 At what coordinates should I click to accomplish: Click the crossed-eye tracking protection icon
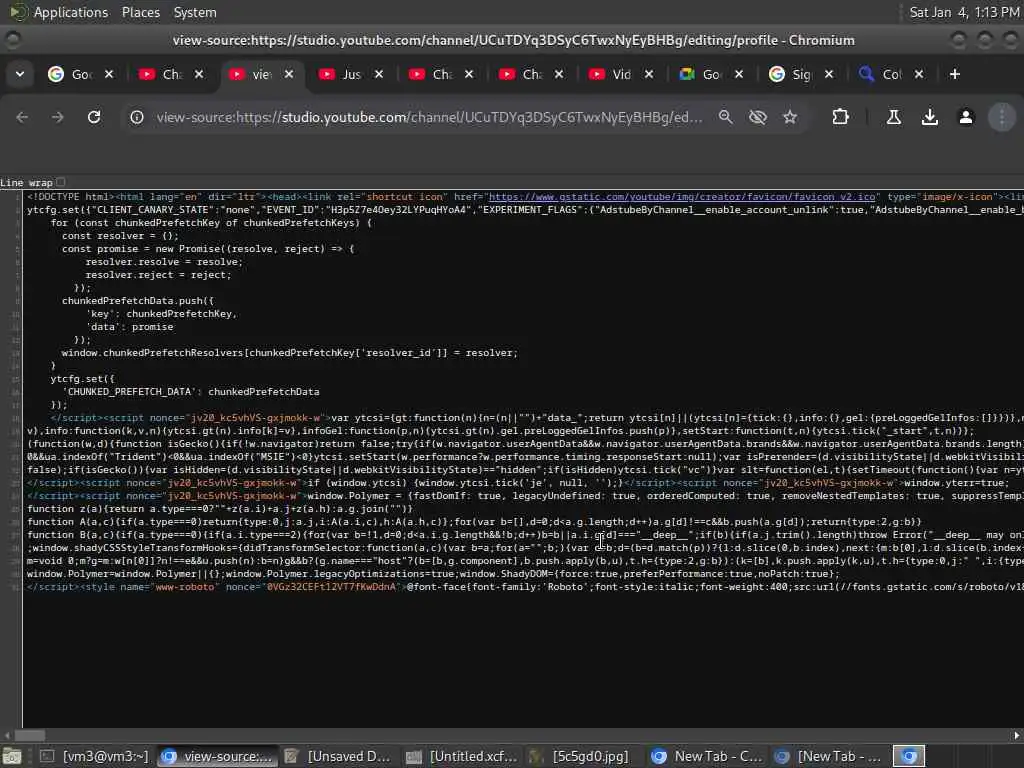pos(758,117)
